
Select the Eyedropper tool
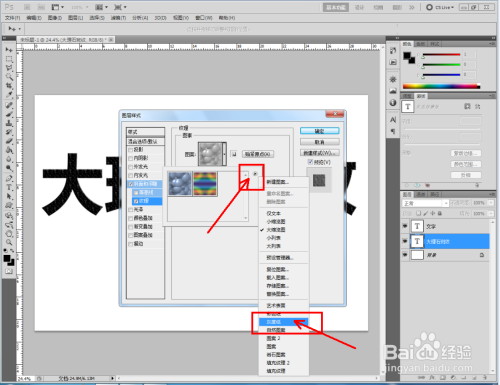click(9, 95)
